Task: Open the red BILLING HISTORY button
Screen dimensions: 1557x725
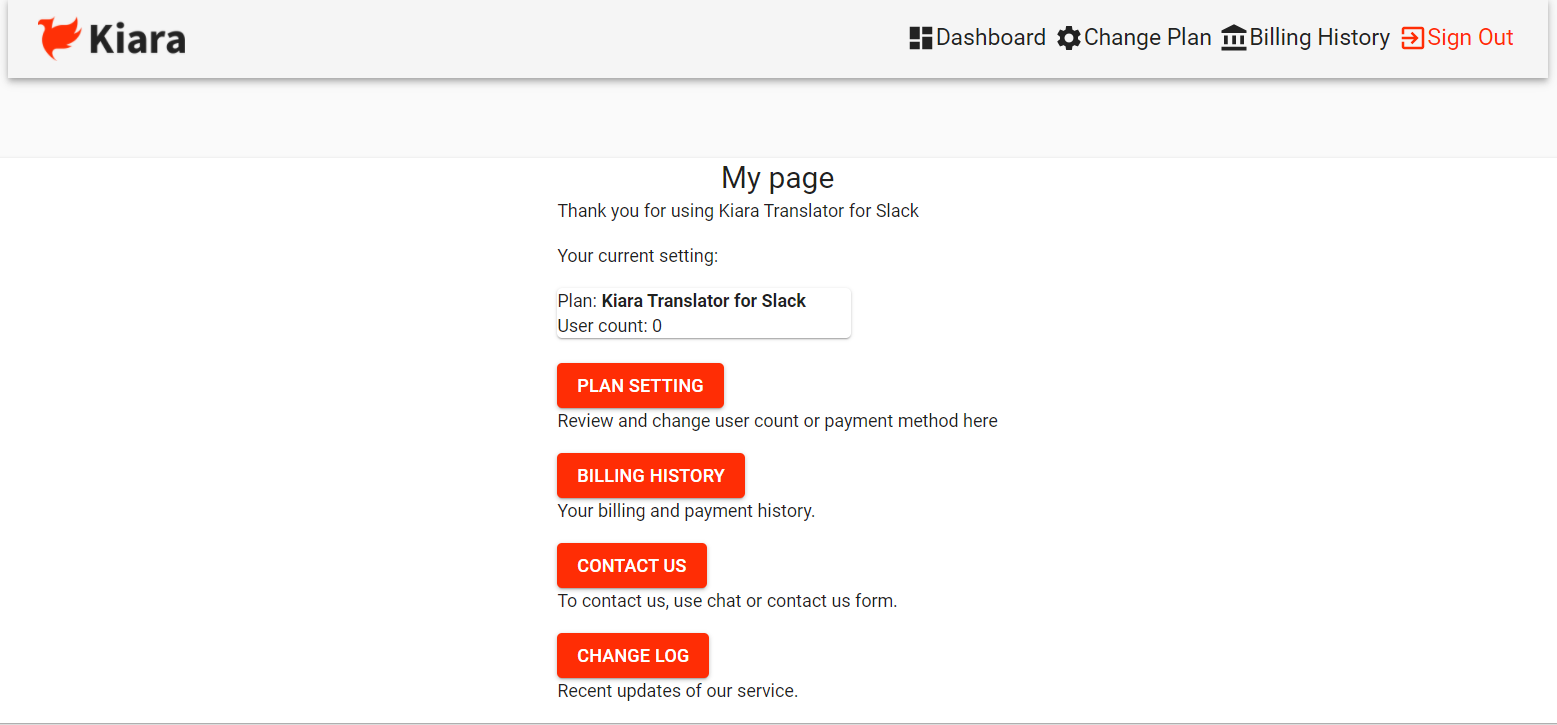Action: point(651,475)
